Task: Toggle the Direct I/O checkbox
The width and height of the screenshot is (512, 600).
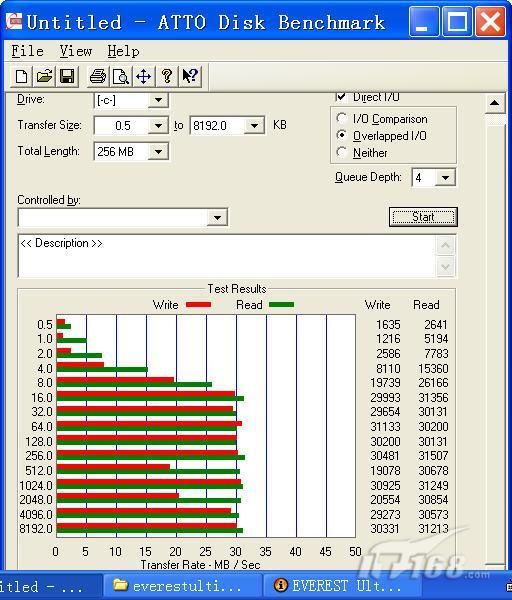Action: [341, 96]
